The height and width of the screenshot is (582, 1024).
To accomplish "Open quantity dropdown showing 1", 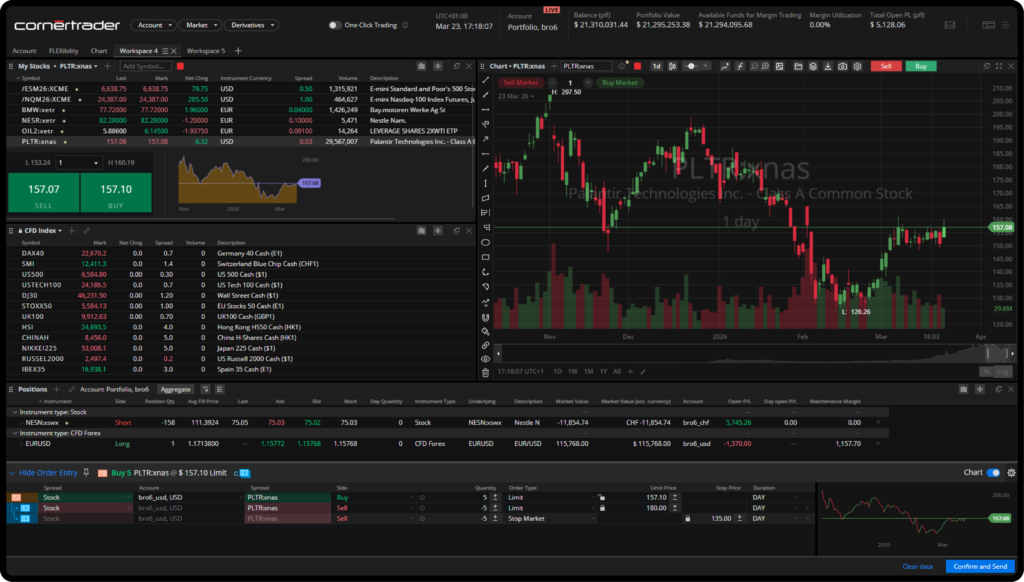I will (x=78, y=163).
